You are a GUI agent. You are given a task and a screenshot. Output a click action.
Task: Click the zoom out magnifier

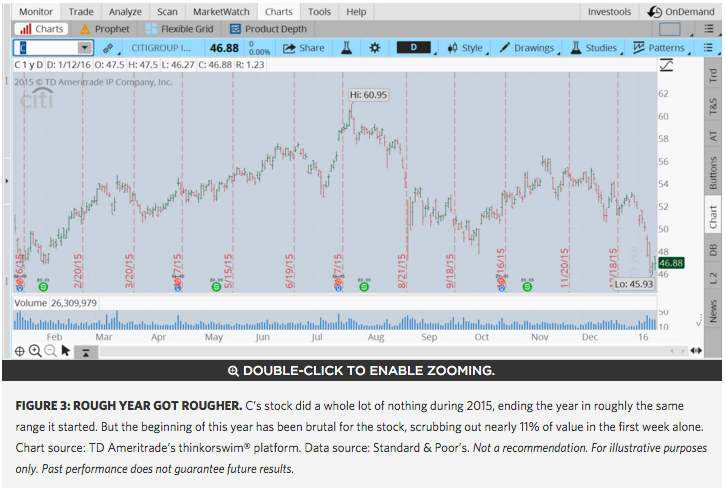[x=50, y=351]
